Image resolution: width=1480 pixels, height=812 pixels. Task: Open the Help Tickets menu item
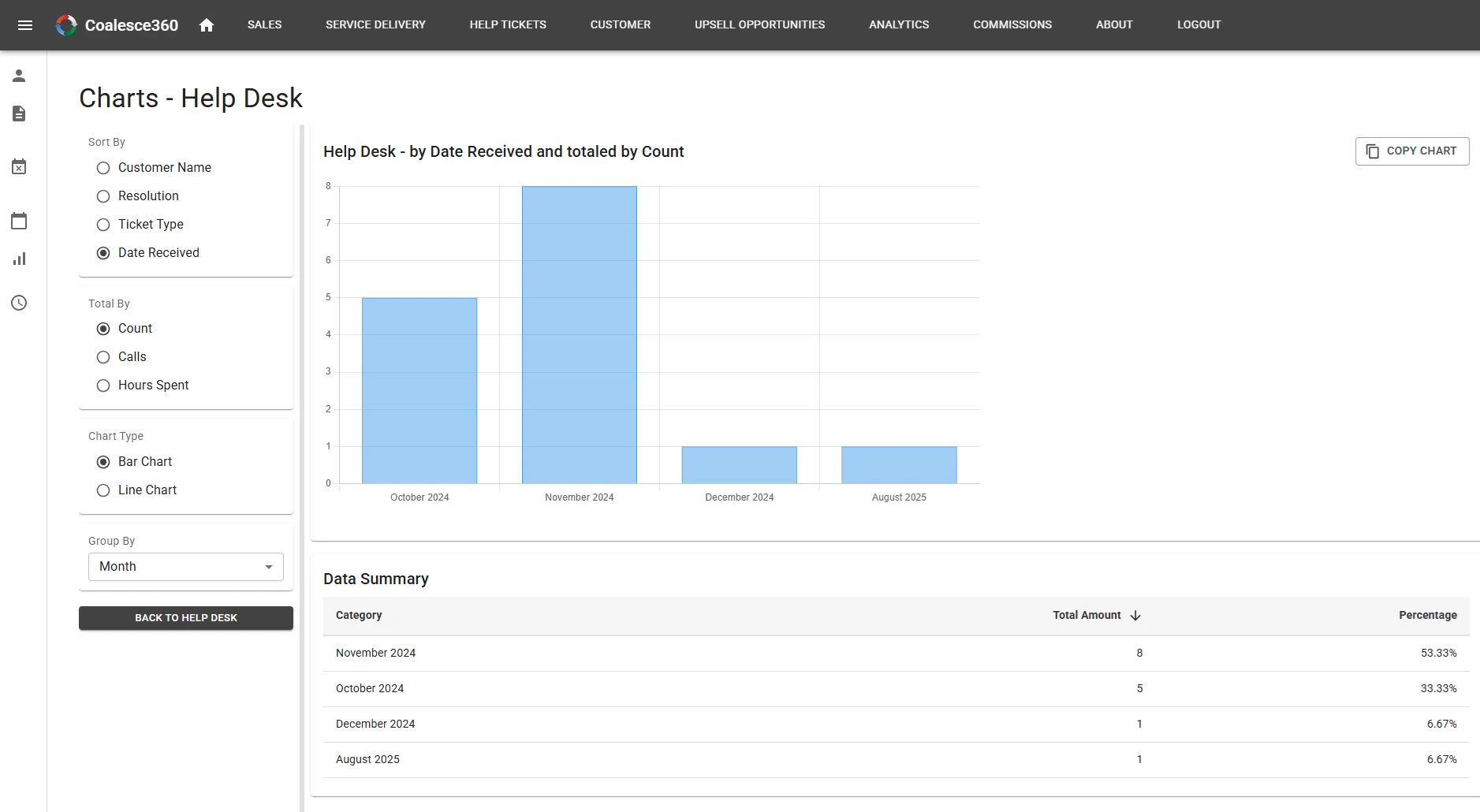(x=507, y=24)
